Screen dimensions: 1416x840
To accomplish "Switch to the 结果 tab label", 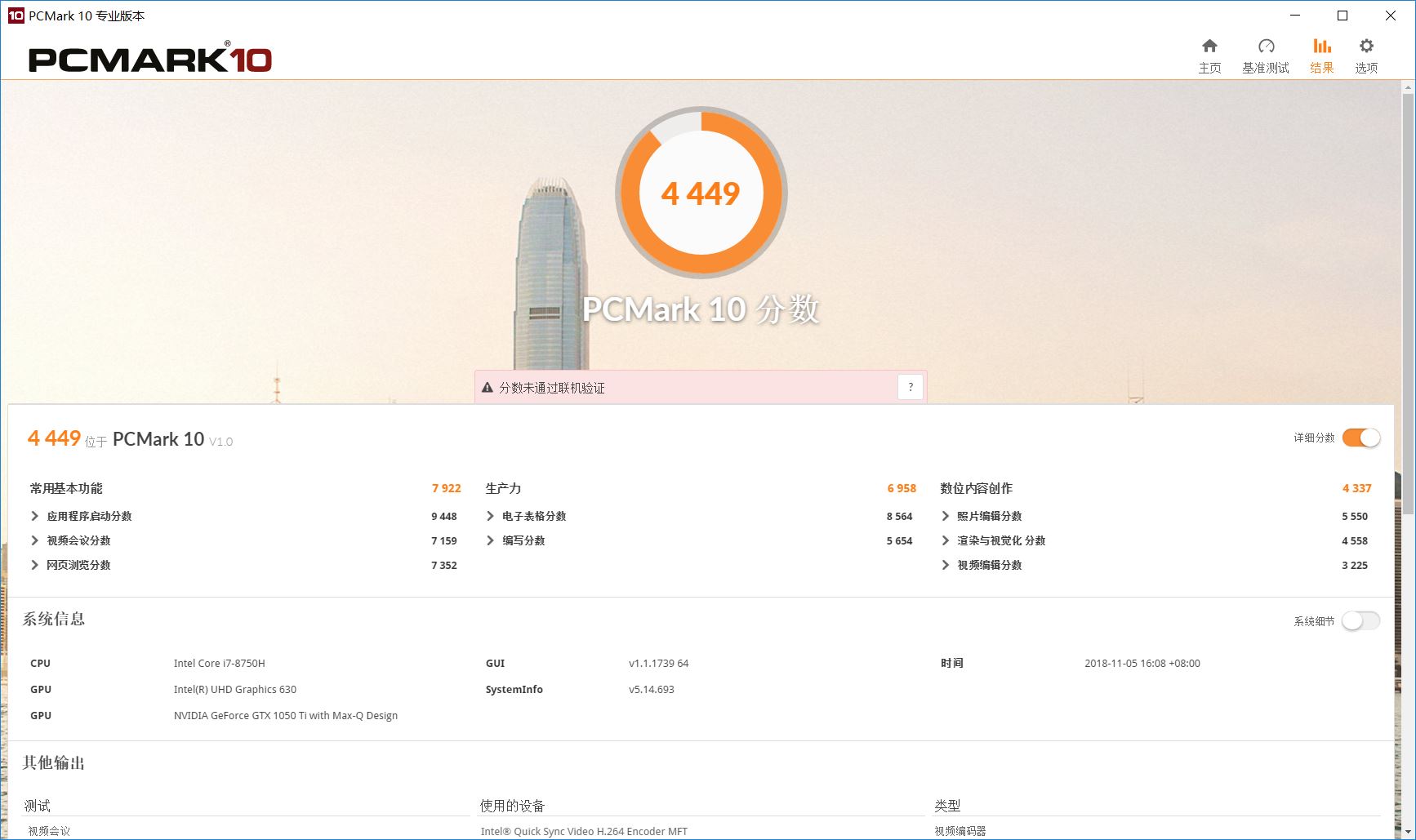I will 1321,68.
